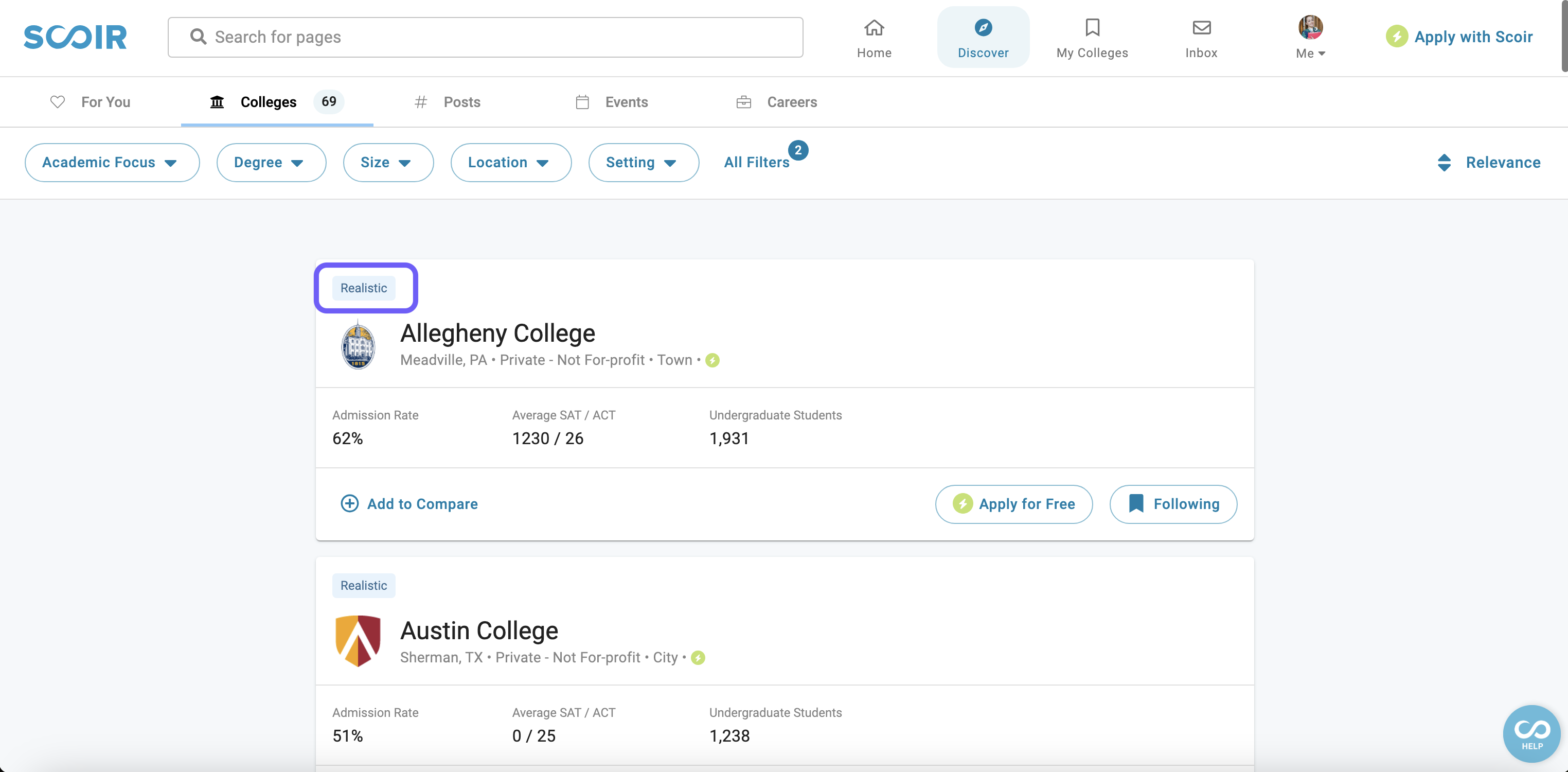Screen dimensions: 1568x772
Task: Open All Filters panel
Action: tap(756, 163)
